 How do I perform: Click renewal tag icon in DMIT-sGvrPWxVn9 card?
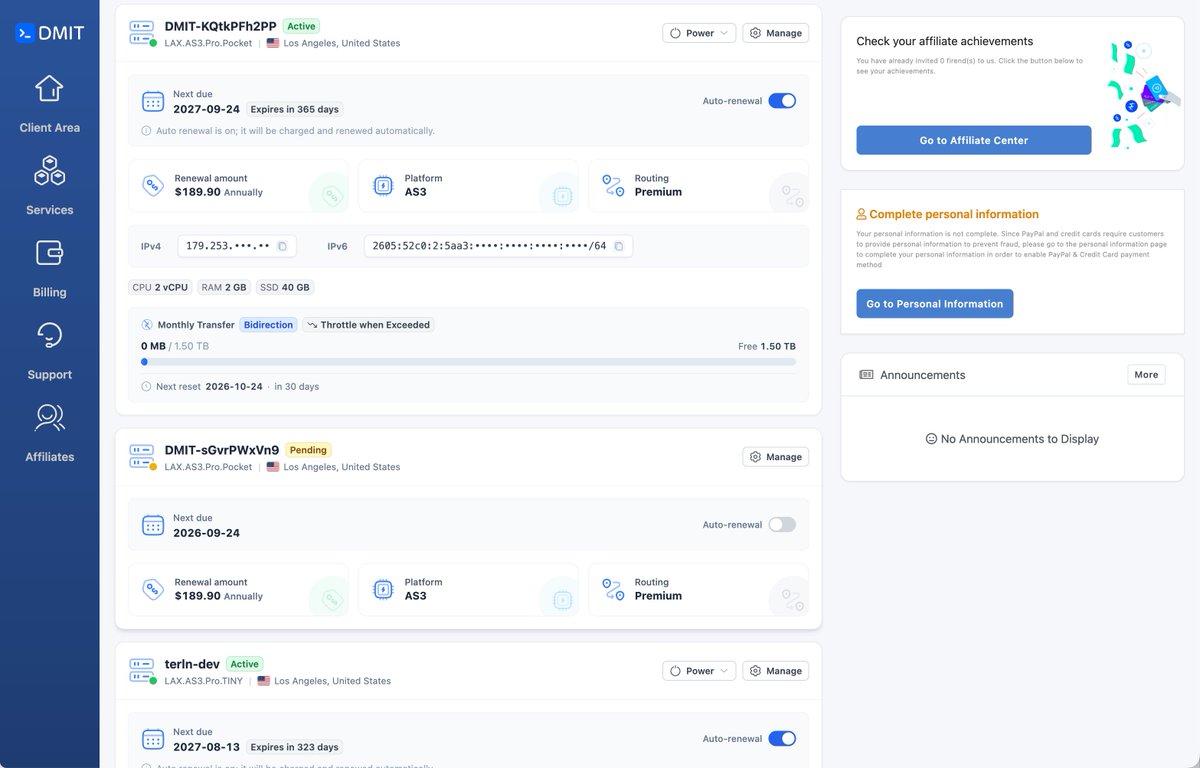point(153,589)
